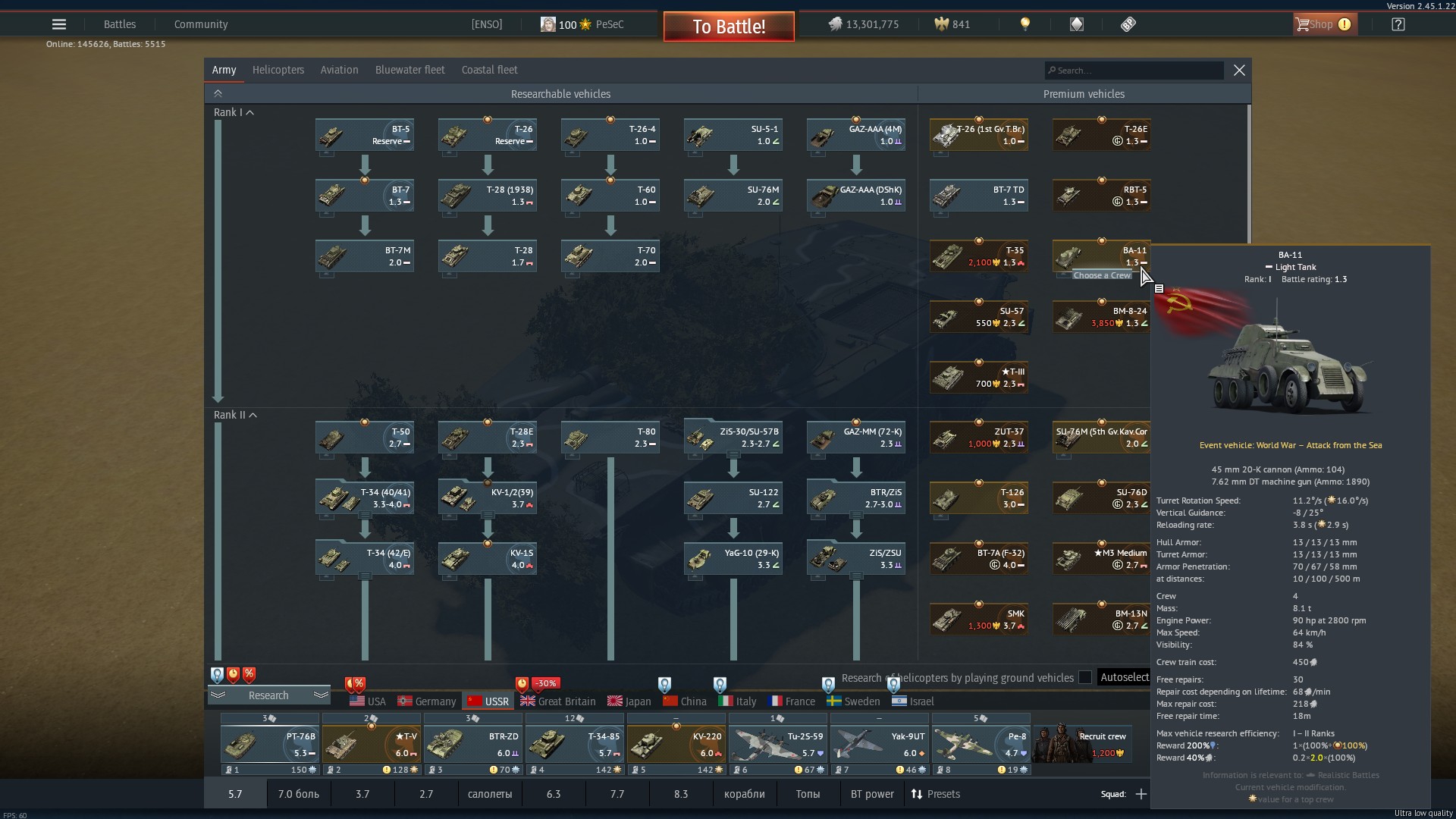Switch to Germany nation tab

427,701
